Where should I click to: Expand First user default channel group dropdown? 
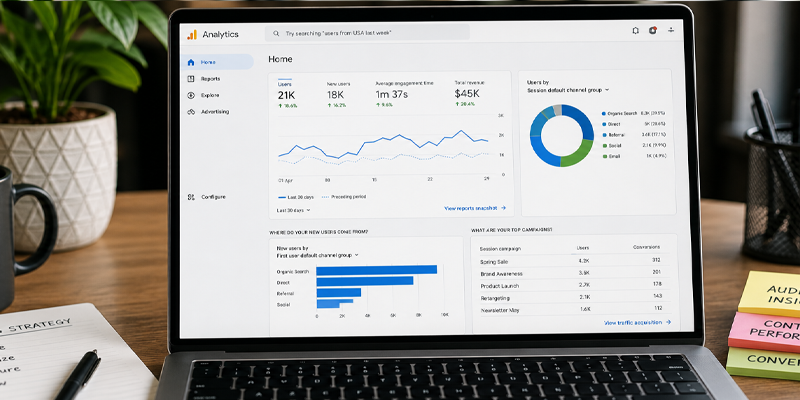coord(317,255)
